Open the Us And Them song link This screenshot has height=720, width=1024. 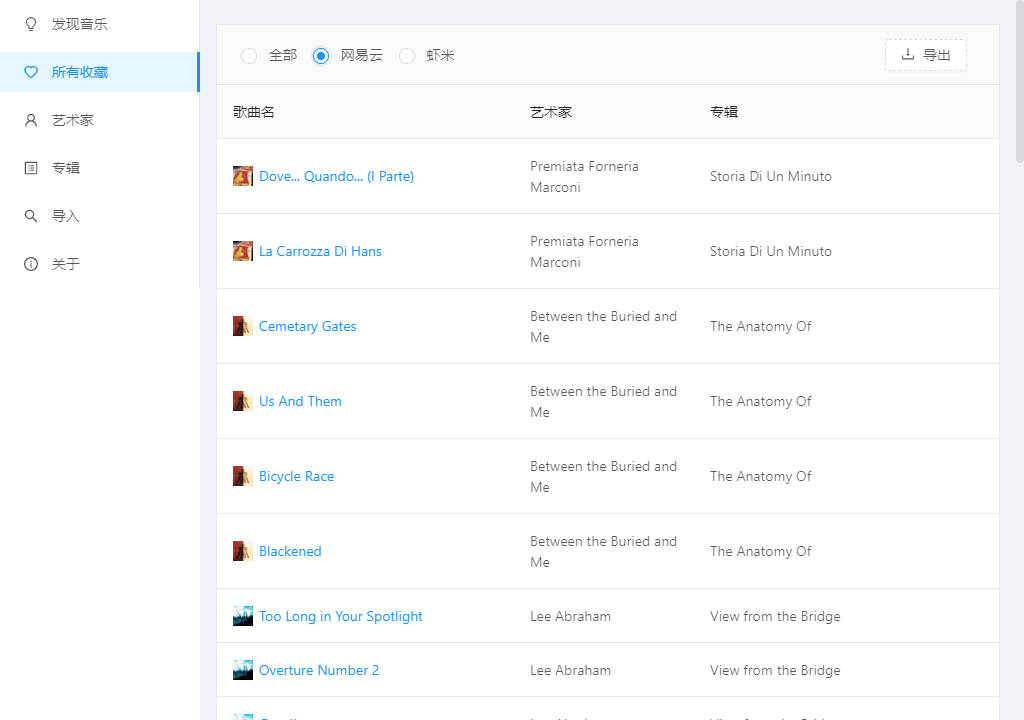click(300, 401)
